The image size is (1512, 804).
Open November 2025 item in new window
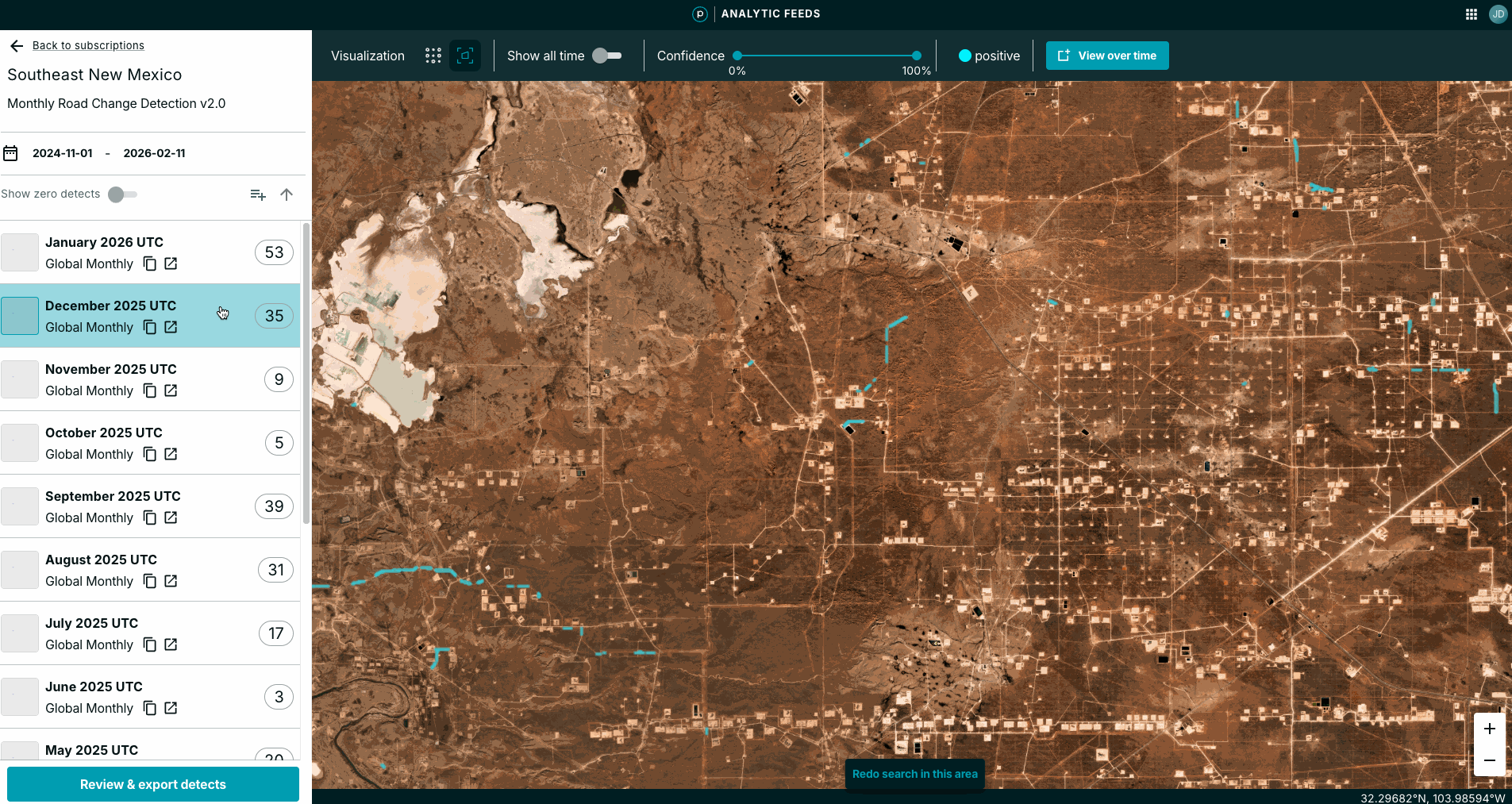(x=171, y=390)
